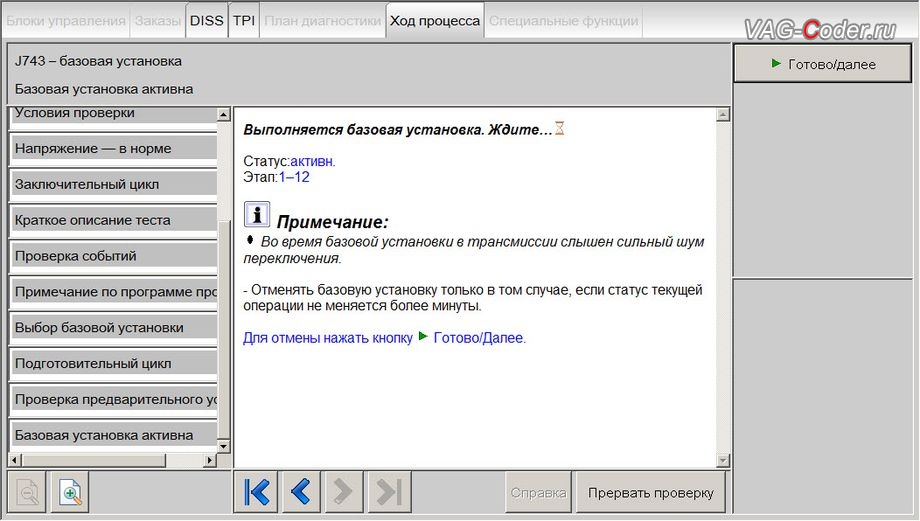
Task: Click the zoom out magnifier icon
Action: [27, 492]
